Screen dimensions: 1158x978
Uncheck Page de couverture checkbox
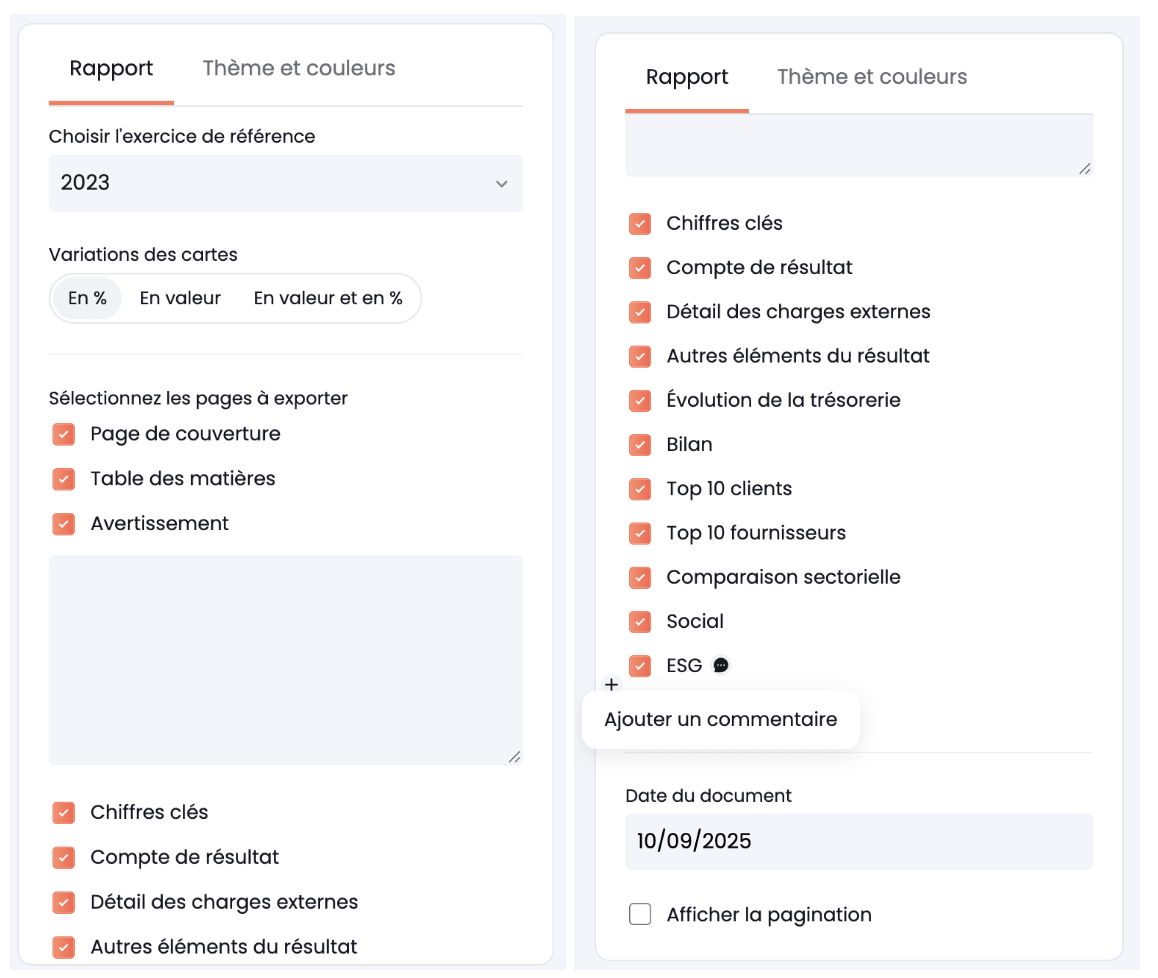tap(64, 434)
